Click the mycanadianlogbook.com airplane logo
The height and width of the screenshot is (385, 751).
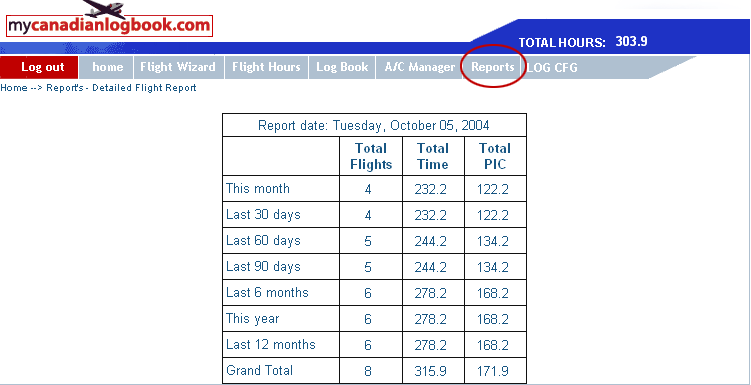pyautogui.click(x=109, y=19)
